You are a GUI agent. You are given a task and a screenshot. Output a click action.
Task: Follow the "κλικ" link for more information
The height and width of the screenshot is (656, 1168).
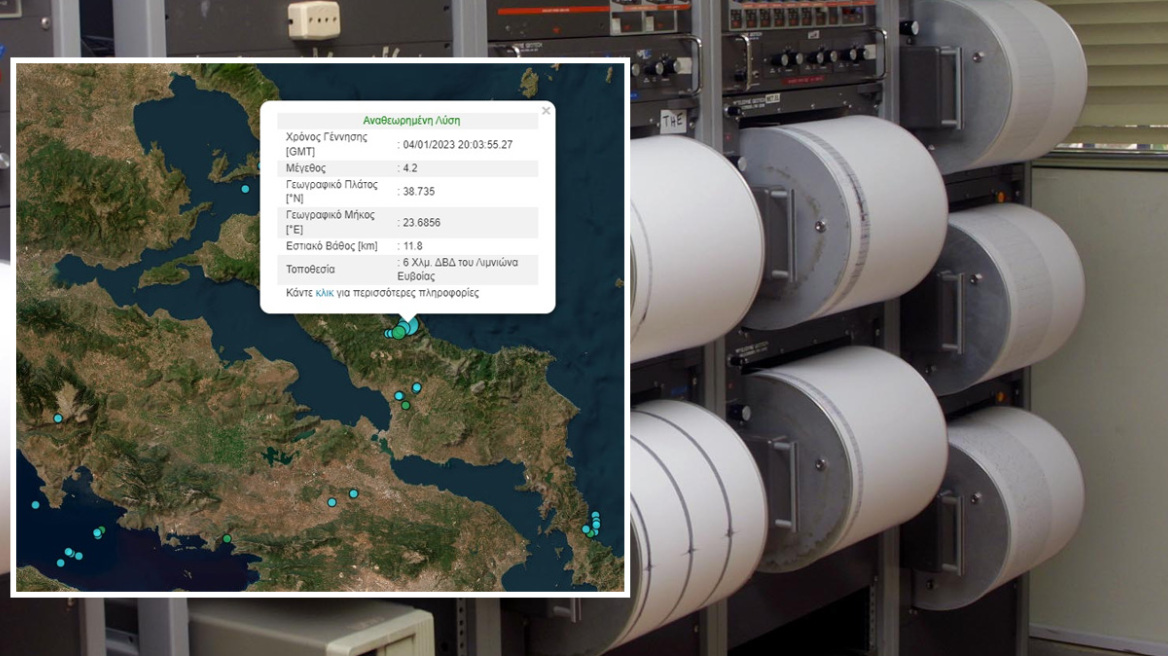[324, 293]
